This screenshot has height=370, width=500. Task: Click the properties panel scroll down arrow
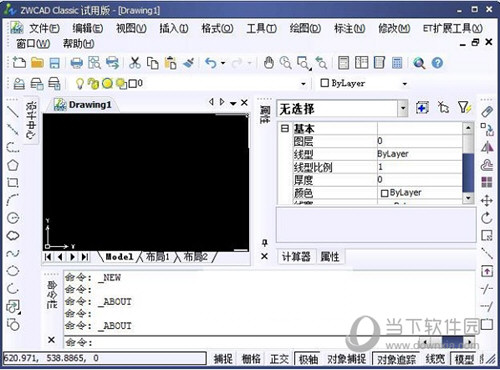point(468,198)
